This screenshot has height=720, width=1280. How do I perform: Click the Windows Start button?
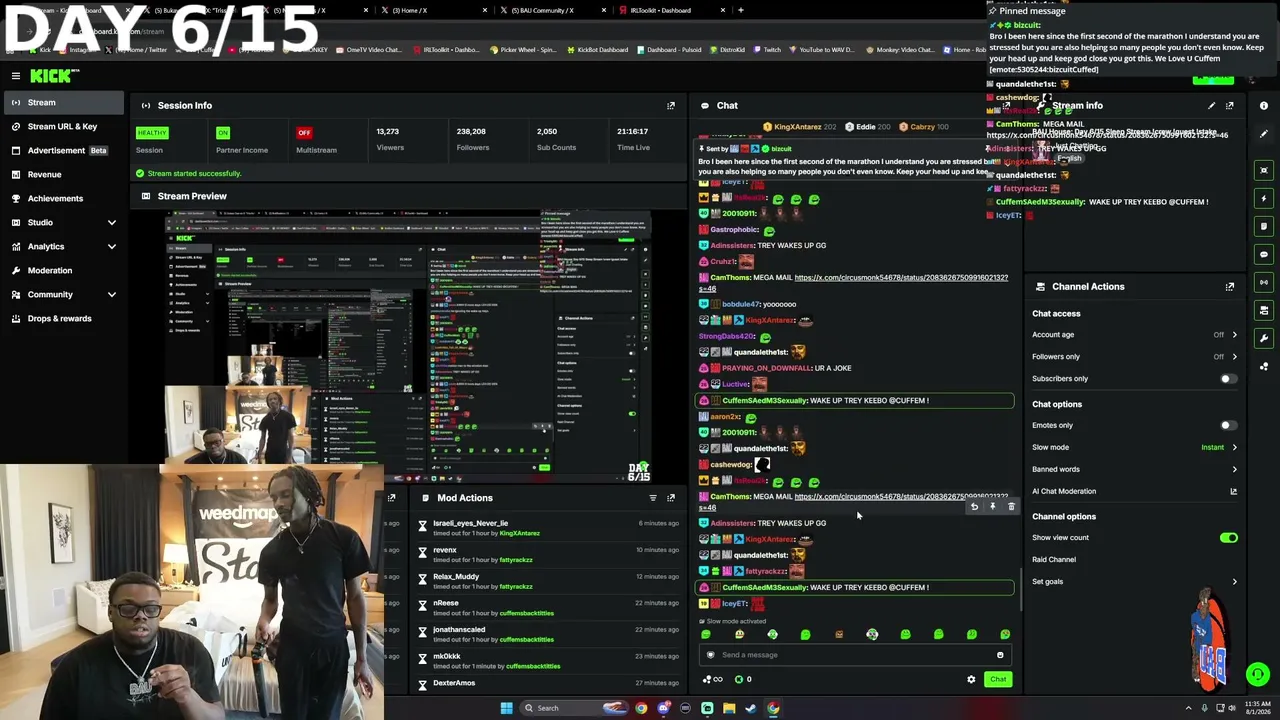pyautogui.click(x=507, y=708)
